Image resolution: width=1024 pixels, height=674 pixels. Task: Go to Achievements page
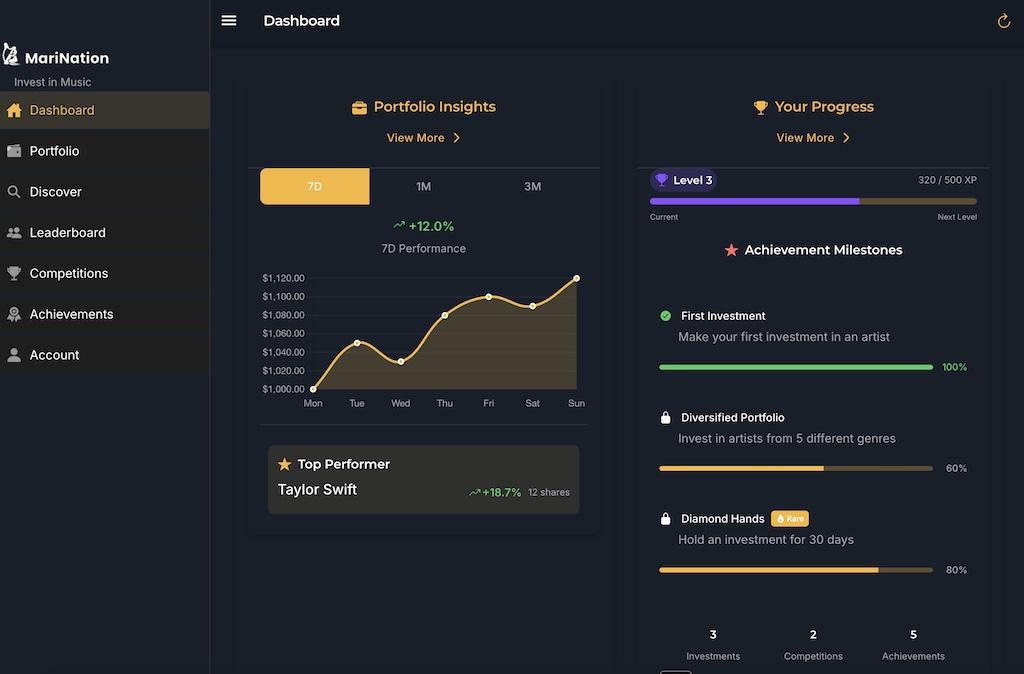104,314
